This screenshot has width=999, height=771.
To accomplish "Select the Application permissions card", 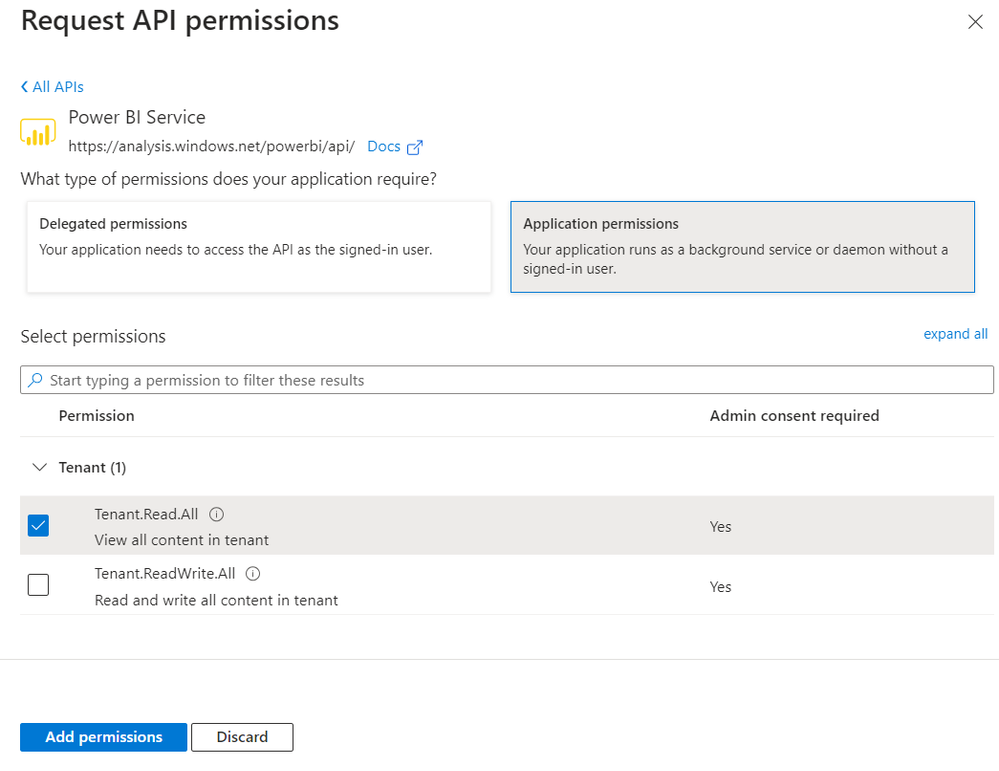I will (x=742, y=246).
